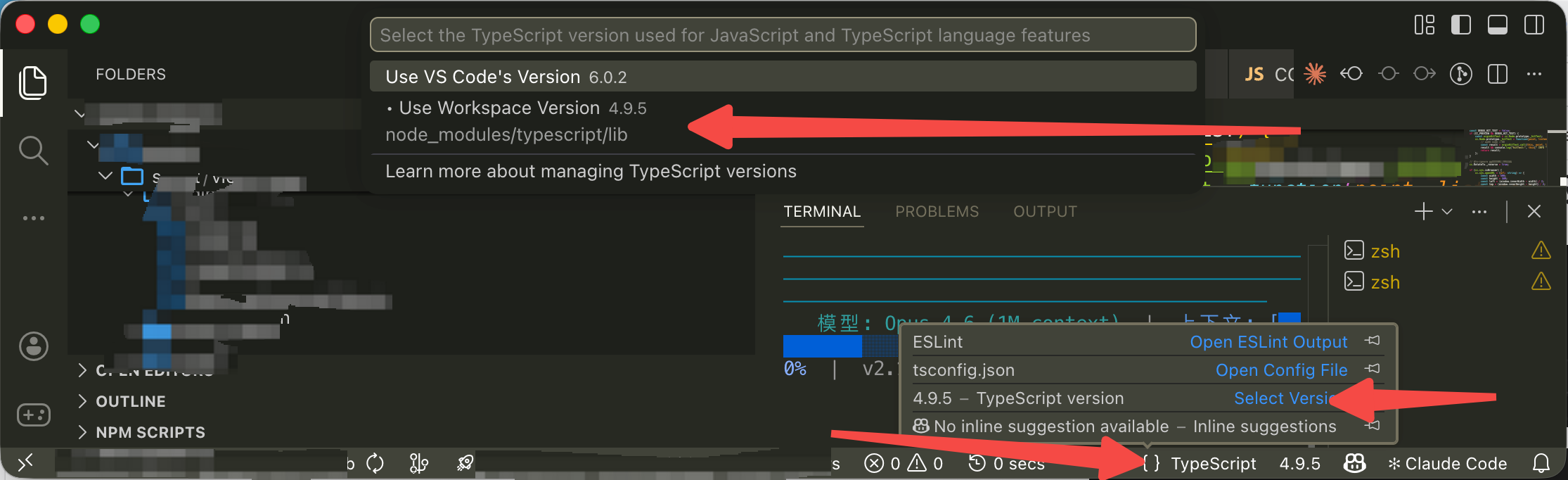Expand the OUTLINE section

coord(131,401)
